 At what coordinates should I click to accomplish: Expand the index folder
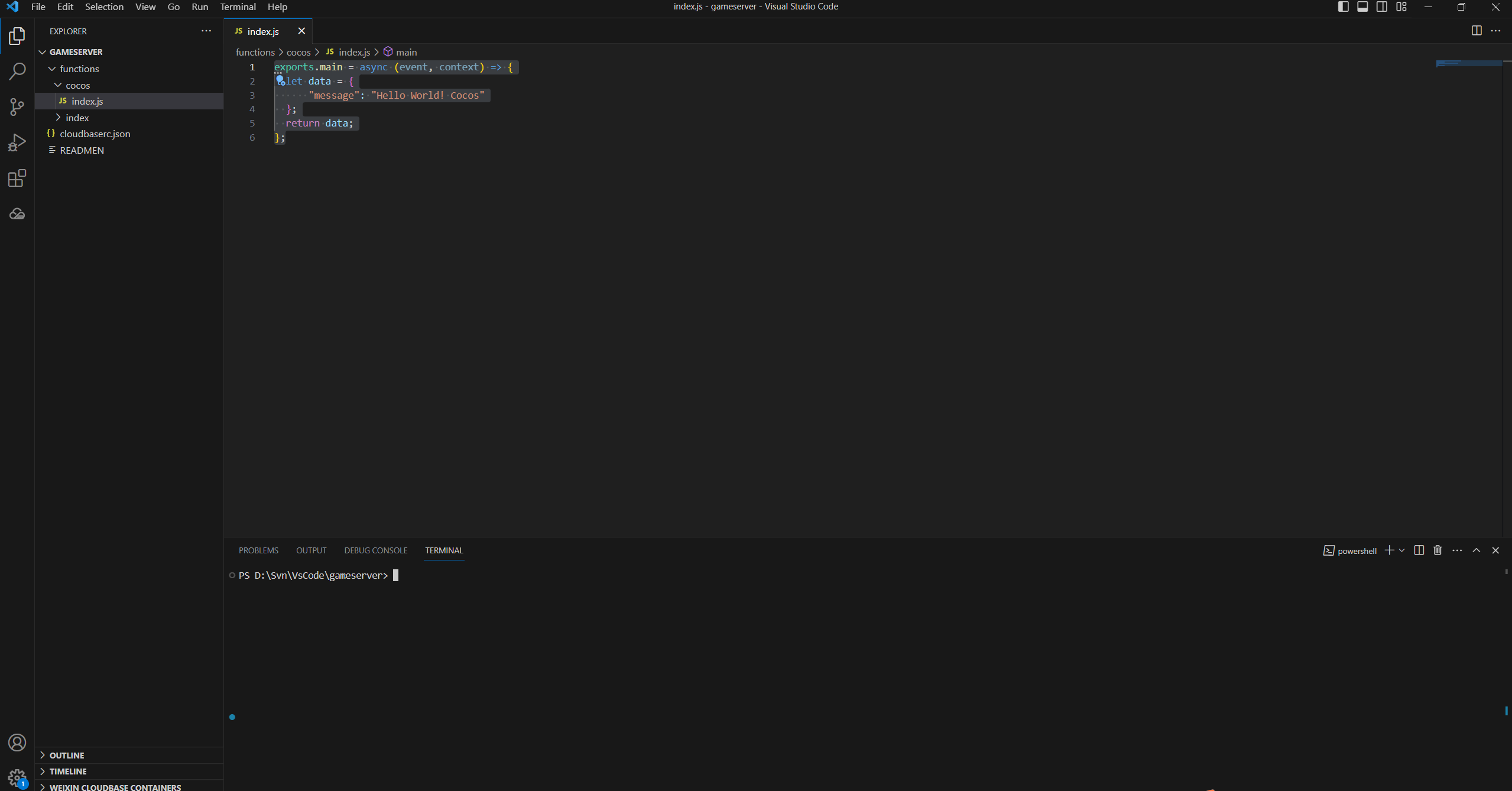coord(77,118)
